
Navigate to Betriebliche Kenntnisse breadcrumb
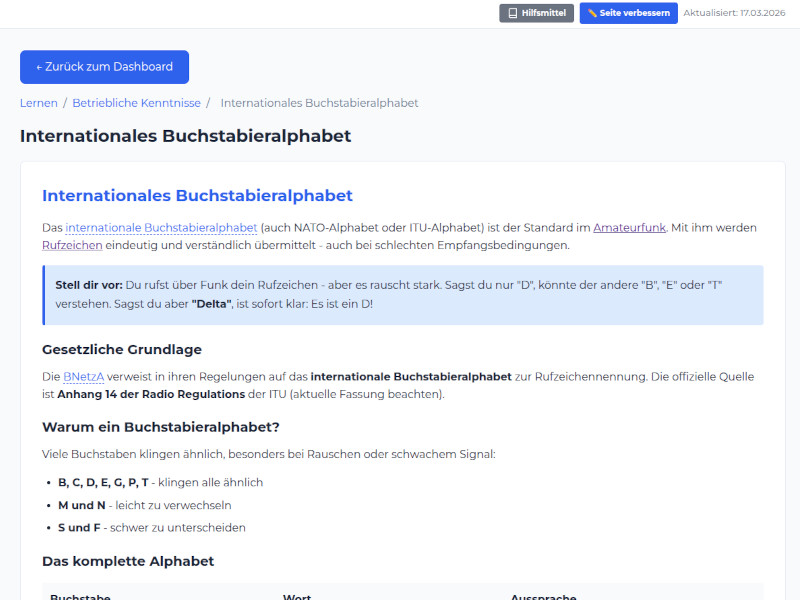(x=136, y=102)
